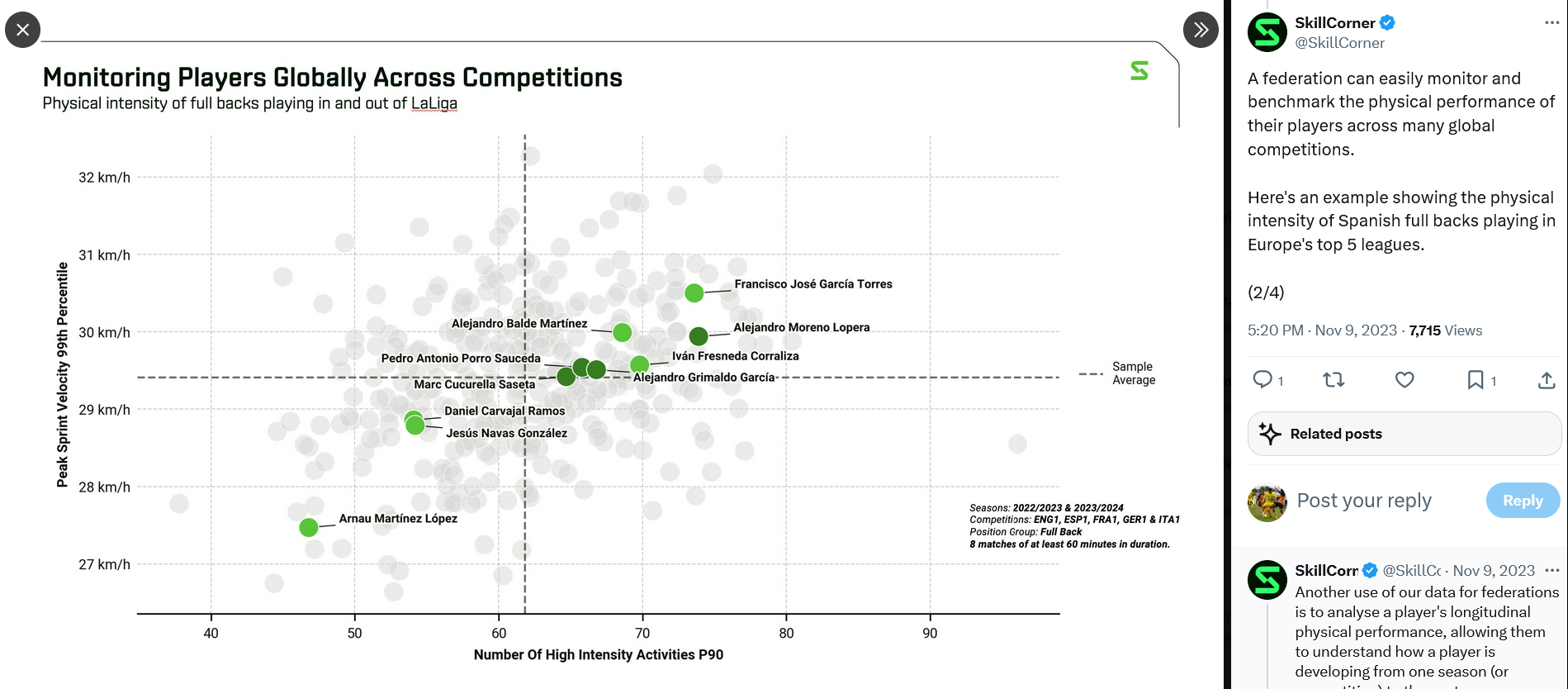This screenshot has height=689, width=1568.
Task: Open the @SkillCorner handle link
Action: point(1339,43)
